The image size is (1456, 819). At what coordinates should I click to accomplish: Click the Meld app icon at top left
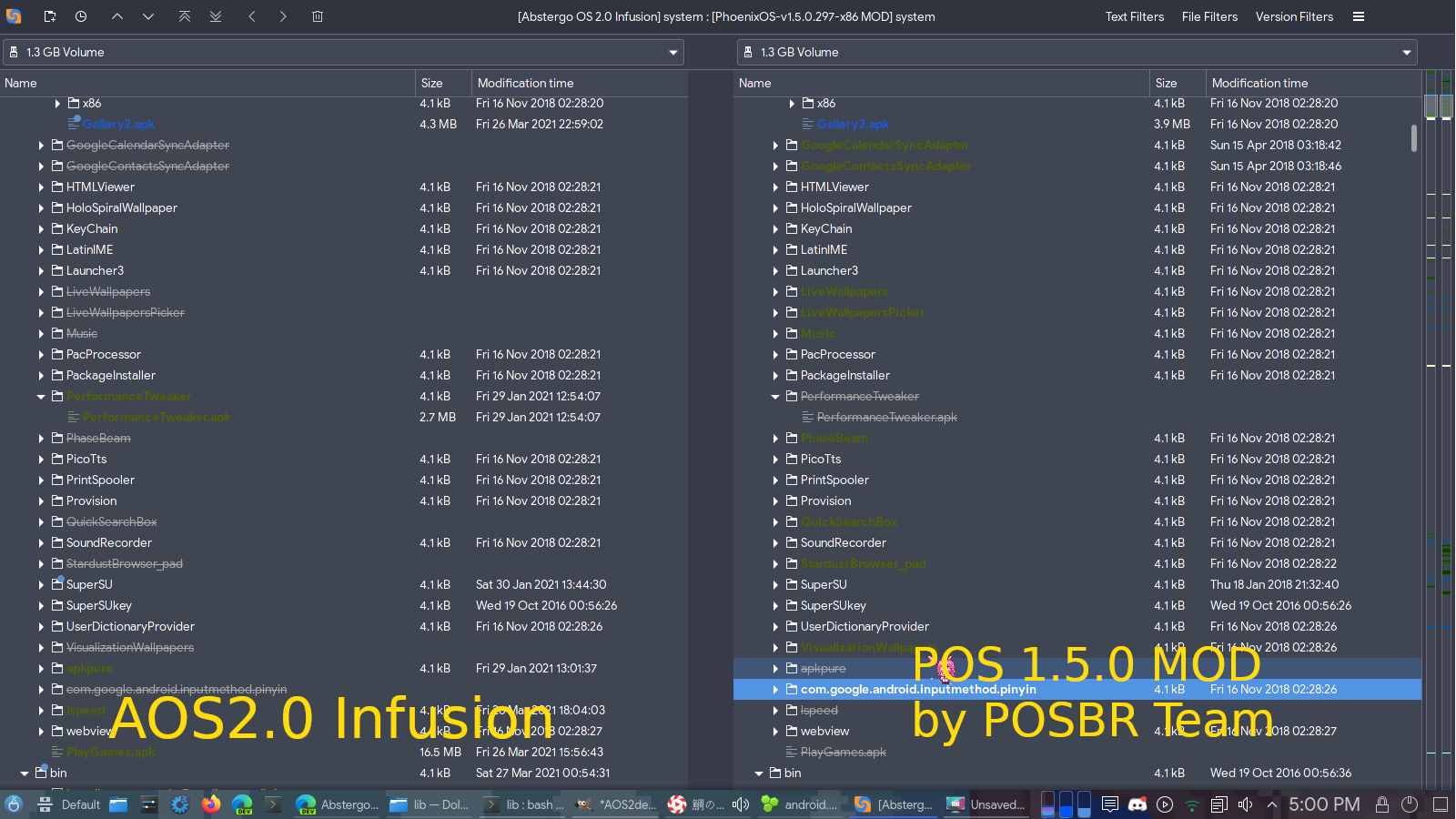point(14,16)
